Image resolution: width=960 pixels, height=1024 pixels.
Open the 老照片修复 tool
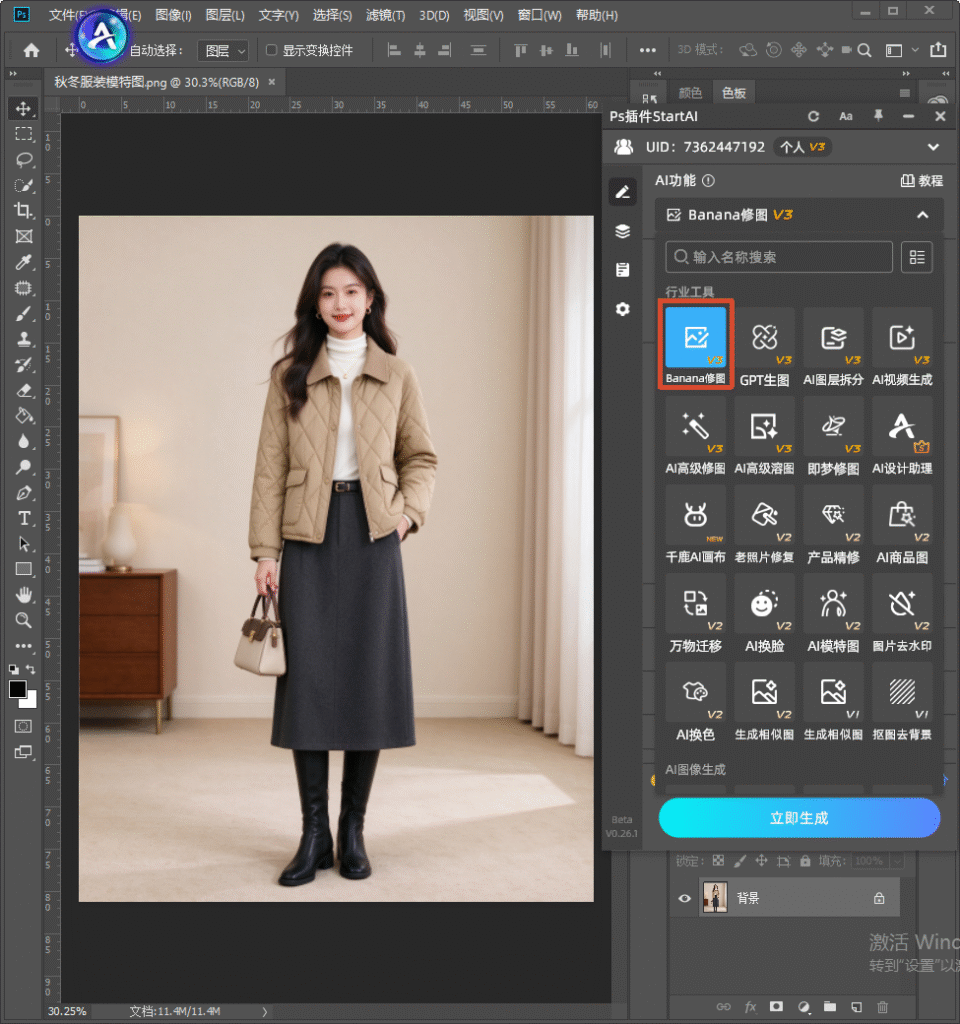tap(764, 525)
